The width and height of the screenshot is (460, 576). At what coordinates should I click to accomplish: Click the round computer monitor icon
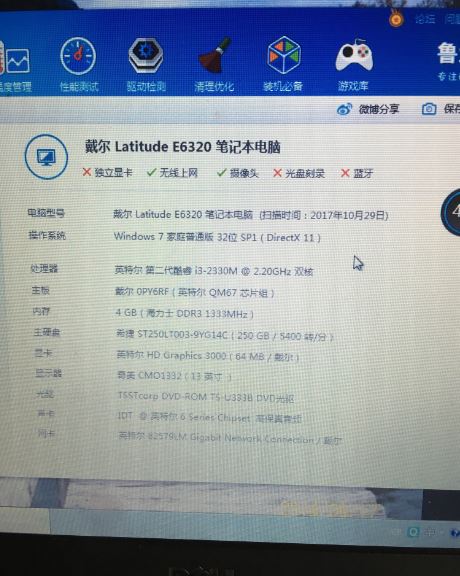(x=46, y=157)
